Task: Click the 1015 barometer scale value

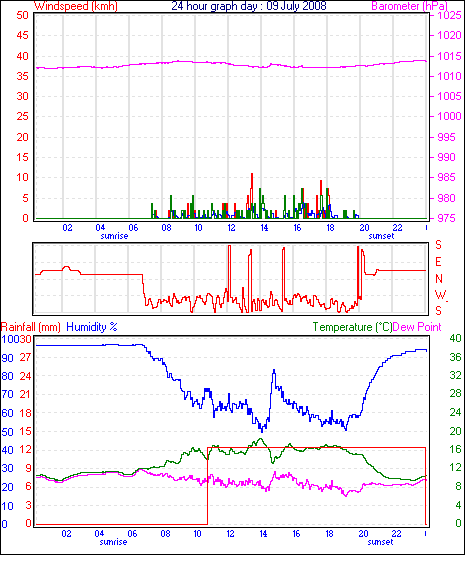Action: [449, 56]
